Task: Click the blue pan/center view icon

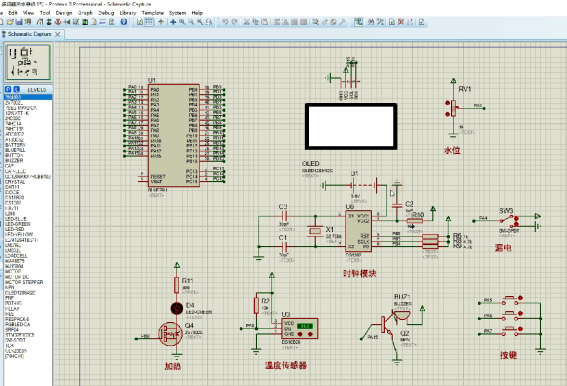Action: [173, 22]
